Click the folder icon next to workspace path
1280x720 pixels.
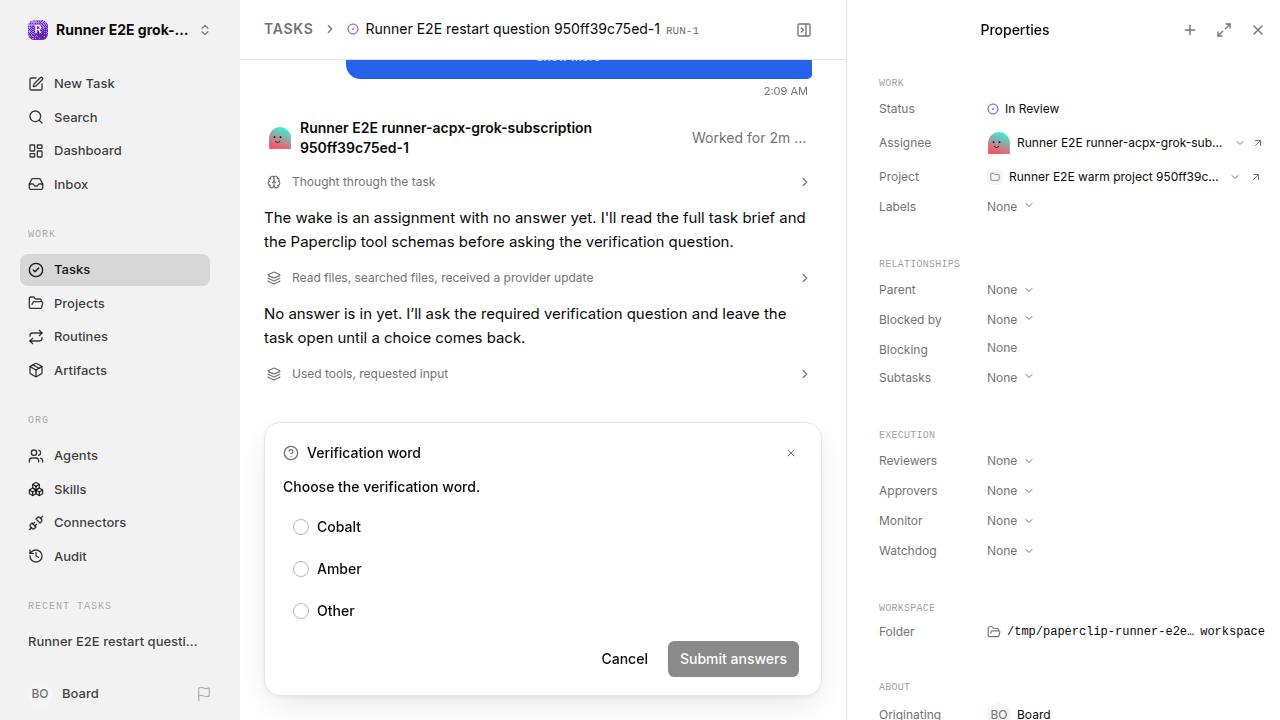click(994, 632)
